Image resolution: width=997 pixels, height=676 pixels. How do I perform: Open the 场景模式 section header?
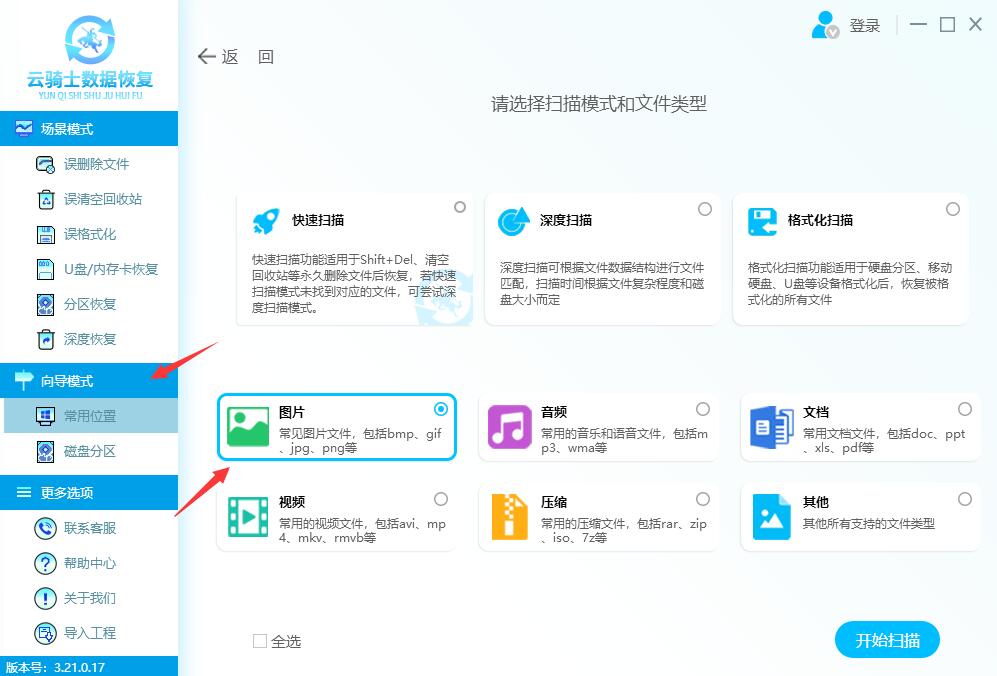coord(89,128)
